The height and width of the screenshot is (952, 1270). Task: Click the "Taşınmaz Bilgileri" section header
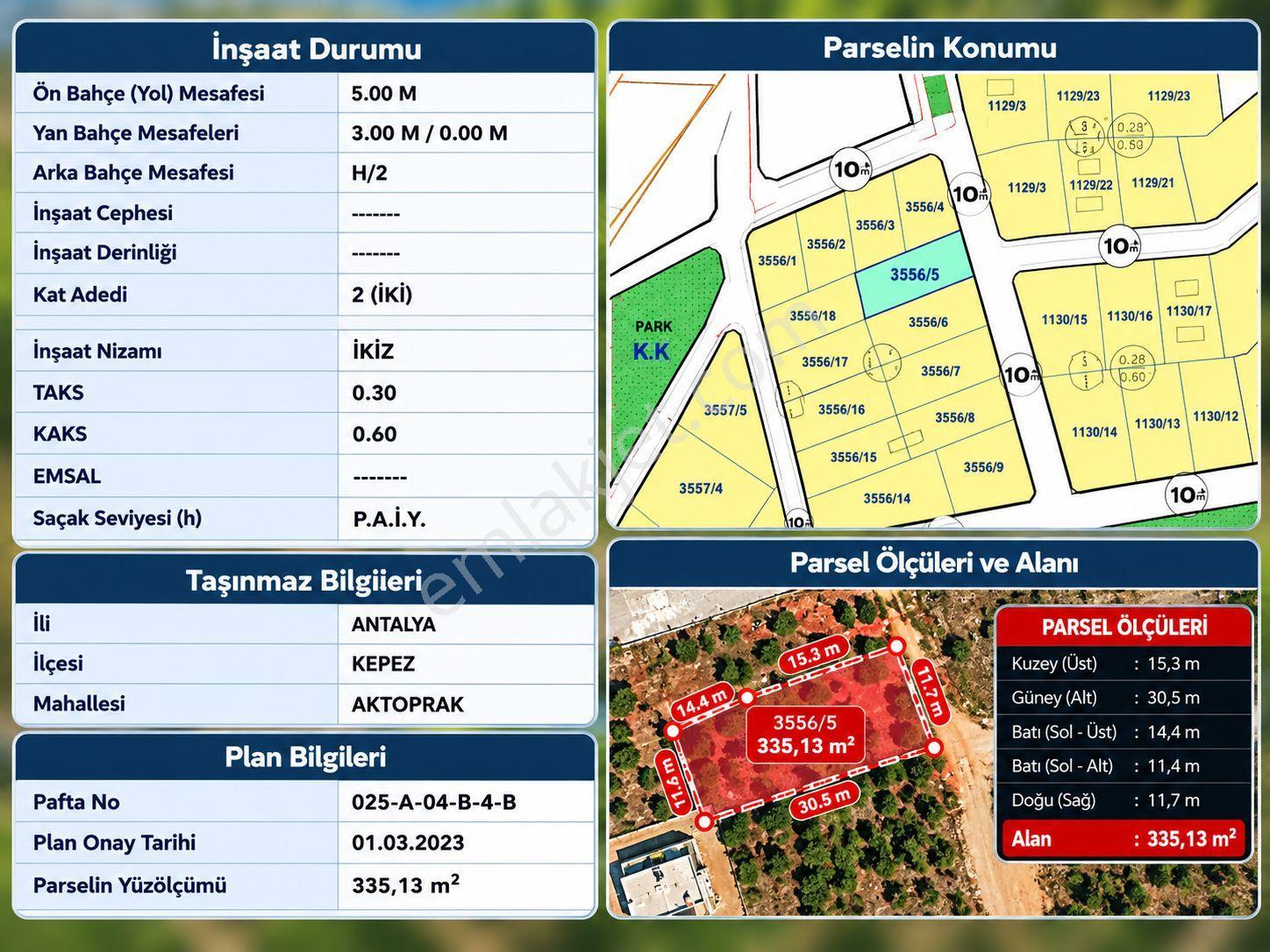[305, 580]
